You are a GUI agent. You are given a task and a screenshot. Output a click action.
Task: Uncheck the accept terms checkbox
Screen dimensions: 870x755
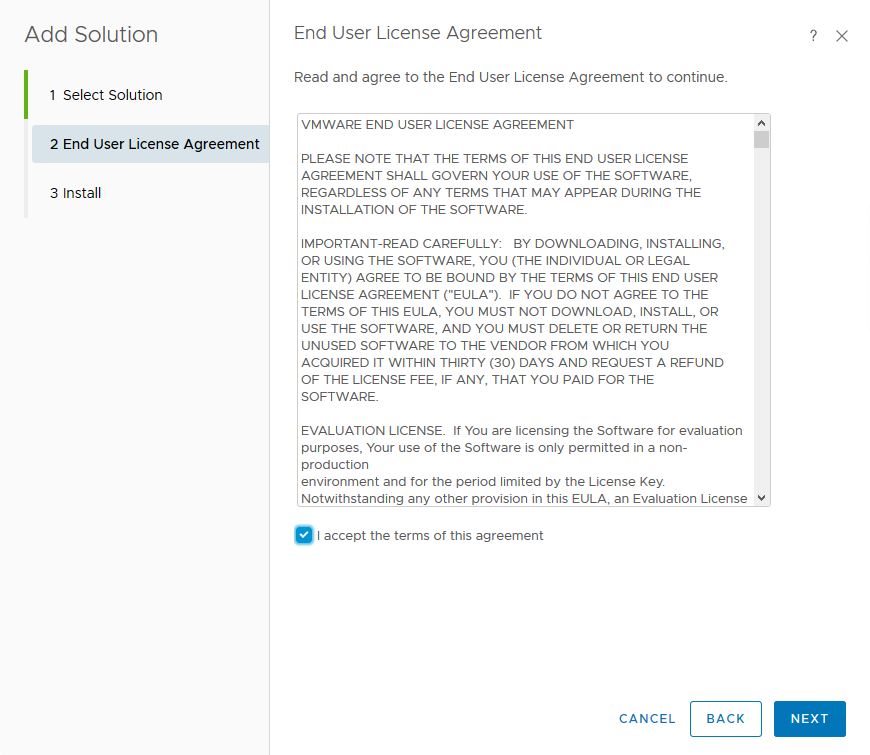(304, 535)
